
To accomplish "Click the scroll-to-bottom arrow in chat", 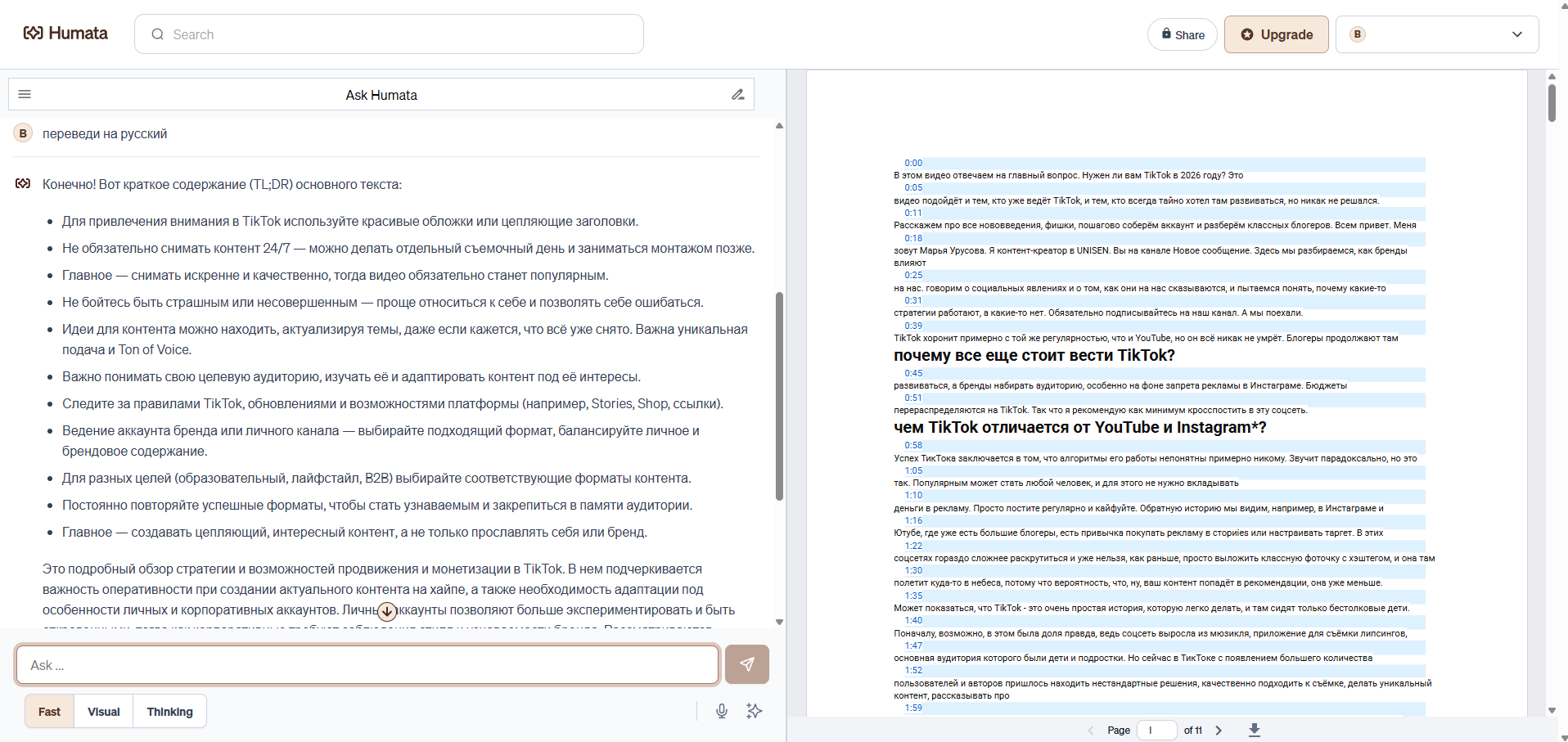I will click(x=387, y=611).
